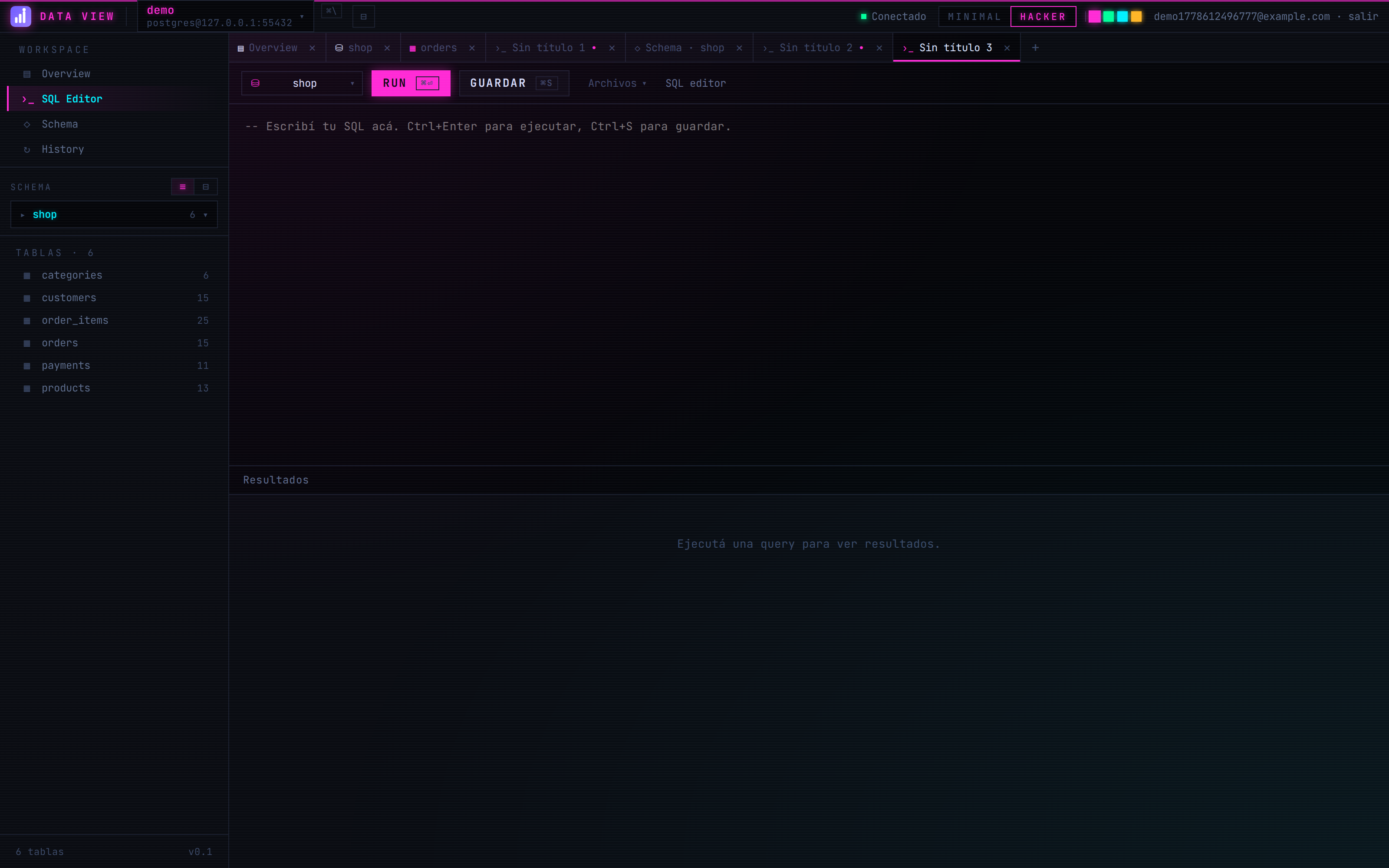Screen dimensions: 1389x868
Task: Close the Sin título 3 tab
Action: 1007,48
